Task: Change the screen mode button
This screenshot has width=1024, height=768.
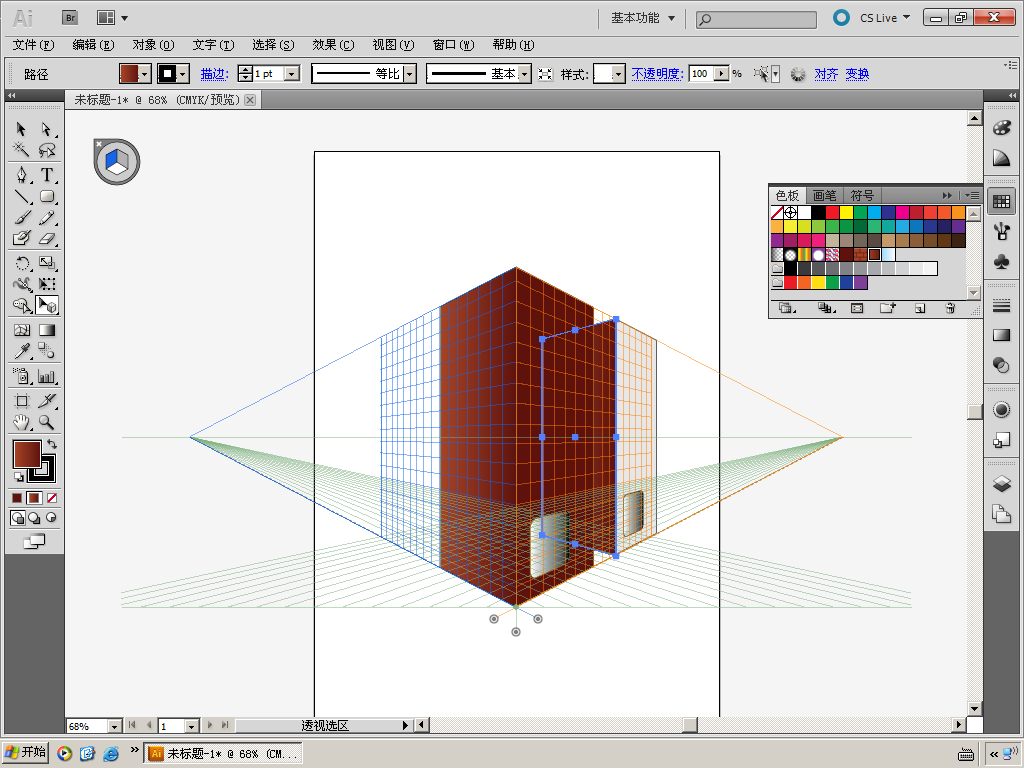Action: [34, 541]
